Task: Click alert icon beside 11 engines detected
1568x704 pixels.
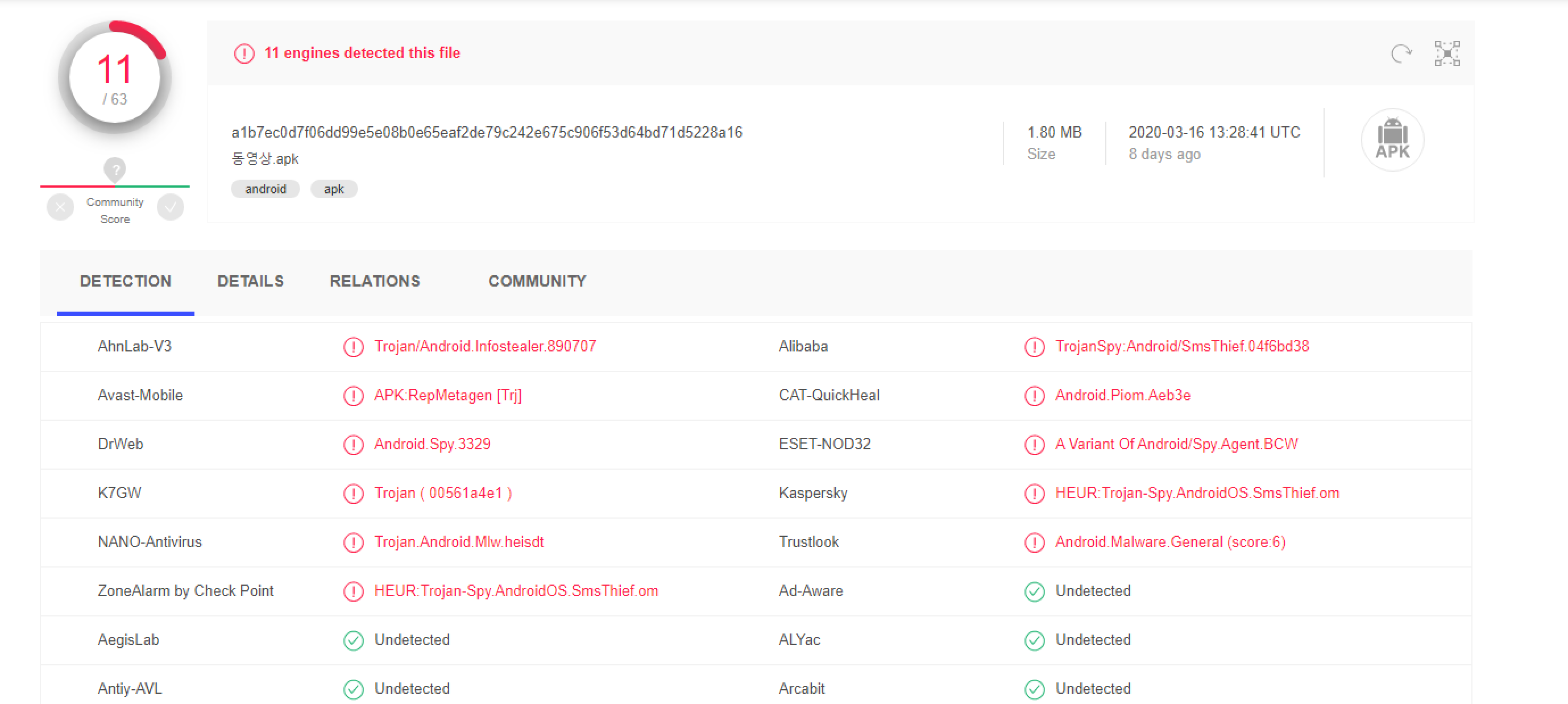Action: pyautogui.click(x=244, y=53)
